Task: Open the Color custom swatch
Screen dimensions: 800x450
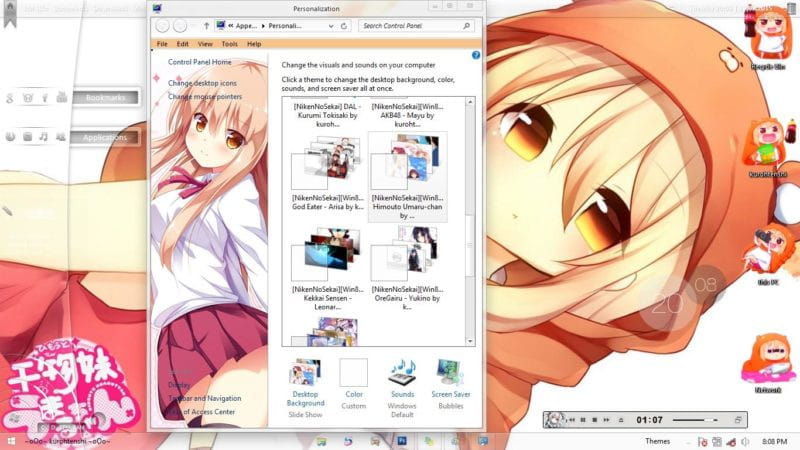Action: pyautogui.click(x=353, y=373)
